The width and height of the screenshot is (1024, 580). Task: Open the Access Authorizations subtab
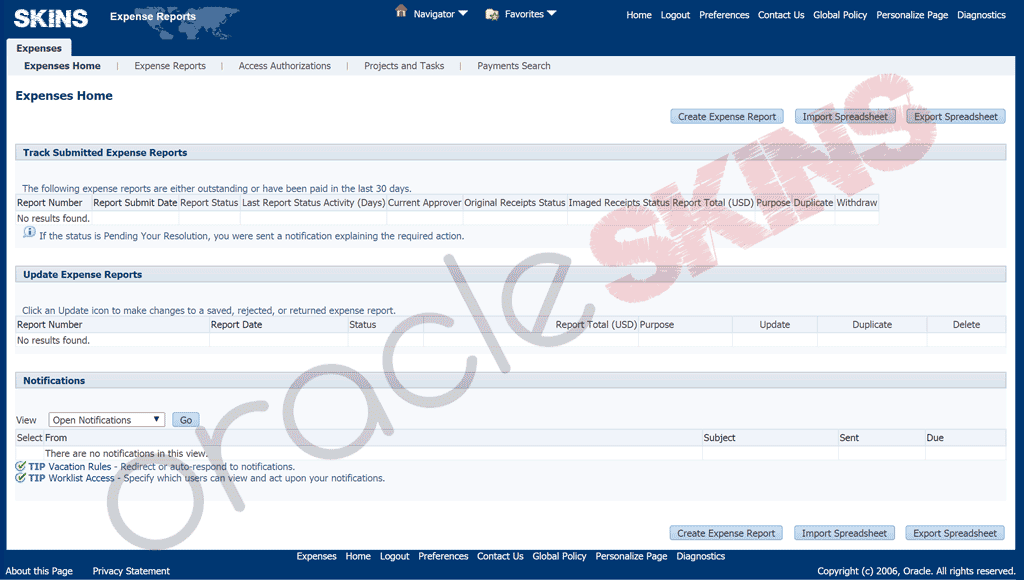(284, 66)
